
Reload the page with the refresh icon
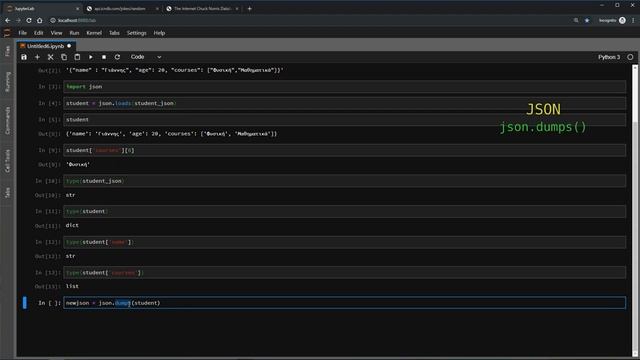click(29, 20)
